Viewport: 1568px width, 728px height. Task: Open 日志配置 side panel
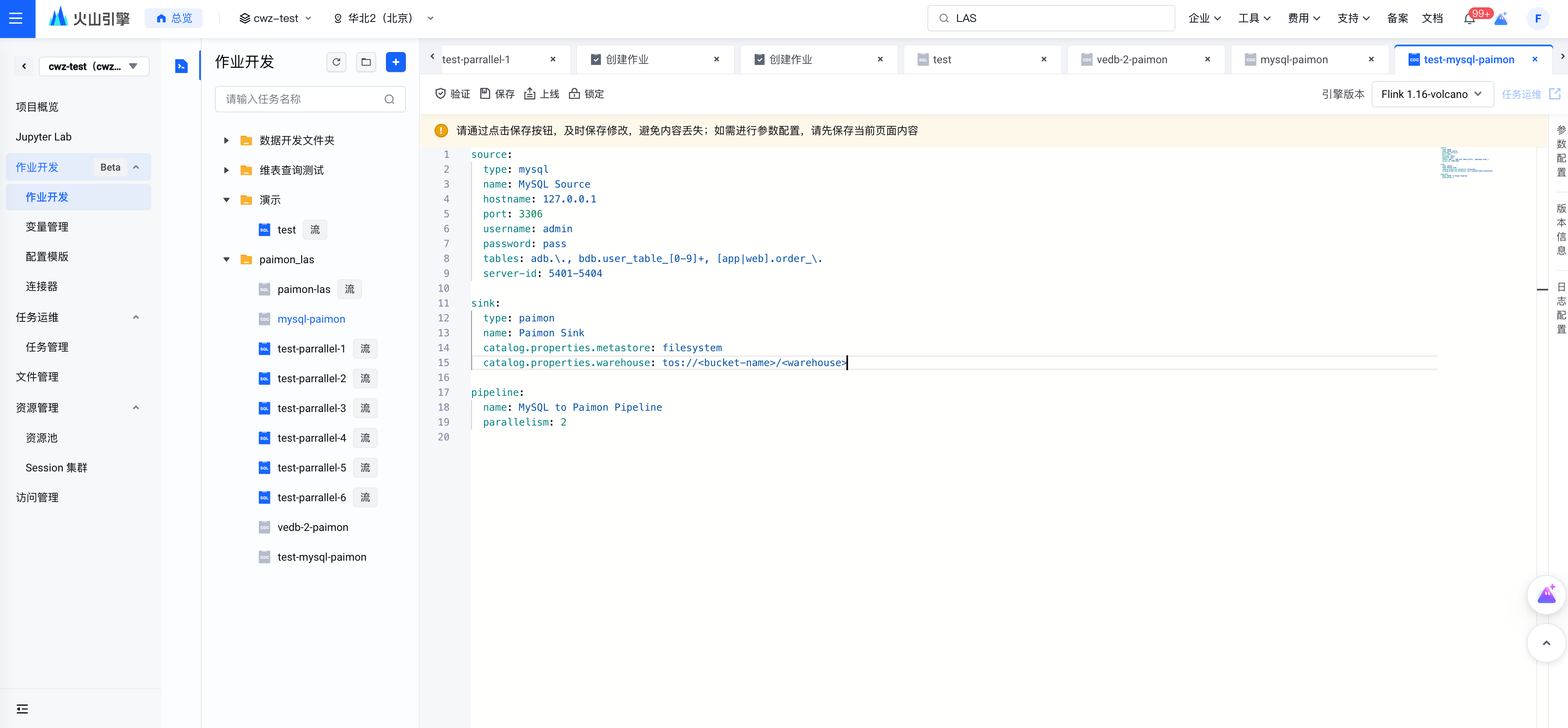[1561, 308]
